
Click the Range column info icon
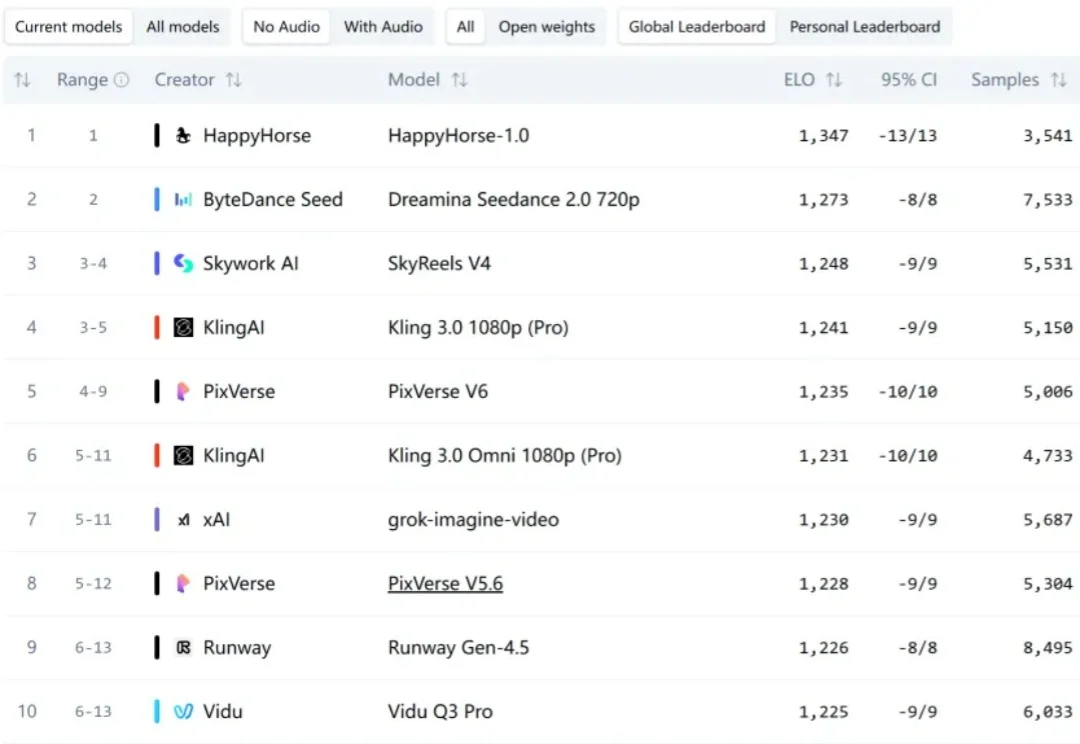coord(122,80)
